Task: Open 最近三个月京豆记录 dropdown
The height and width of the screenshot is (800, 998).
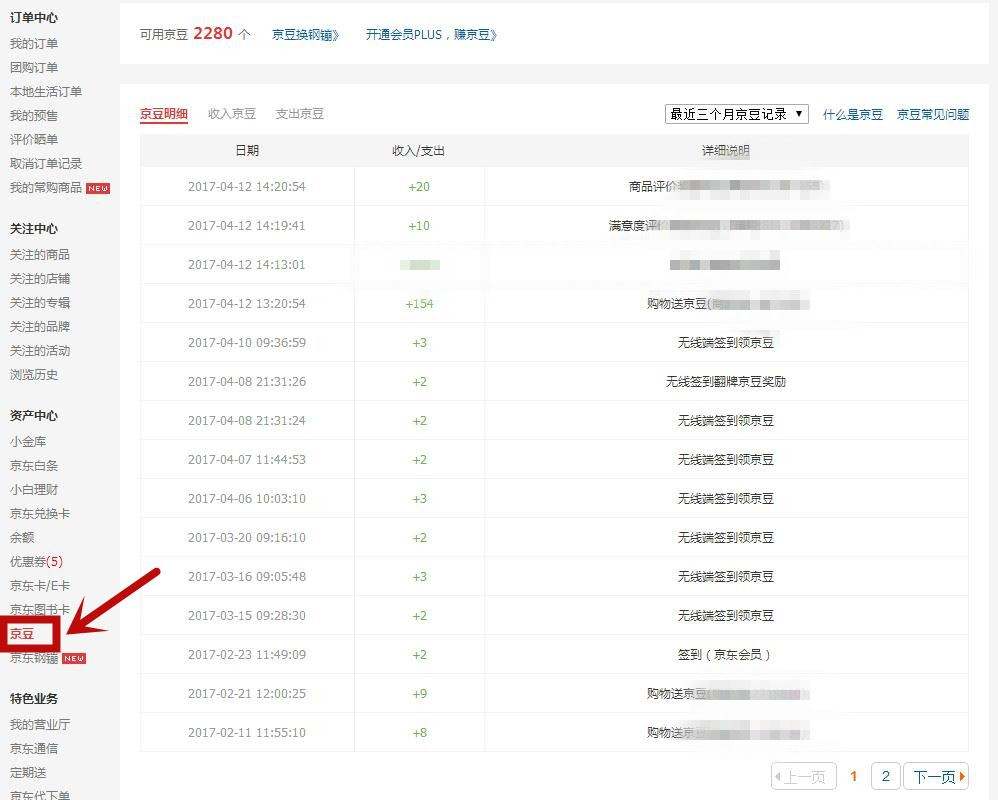Action: pos(736,114)
